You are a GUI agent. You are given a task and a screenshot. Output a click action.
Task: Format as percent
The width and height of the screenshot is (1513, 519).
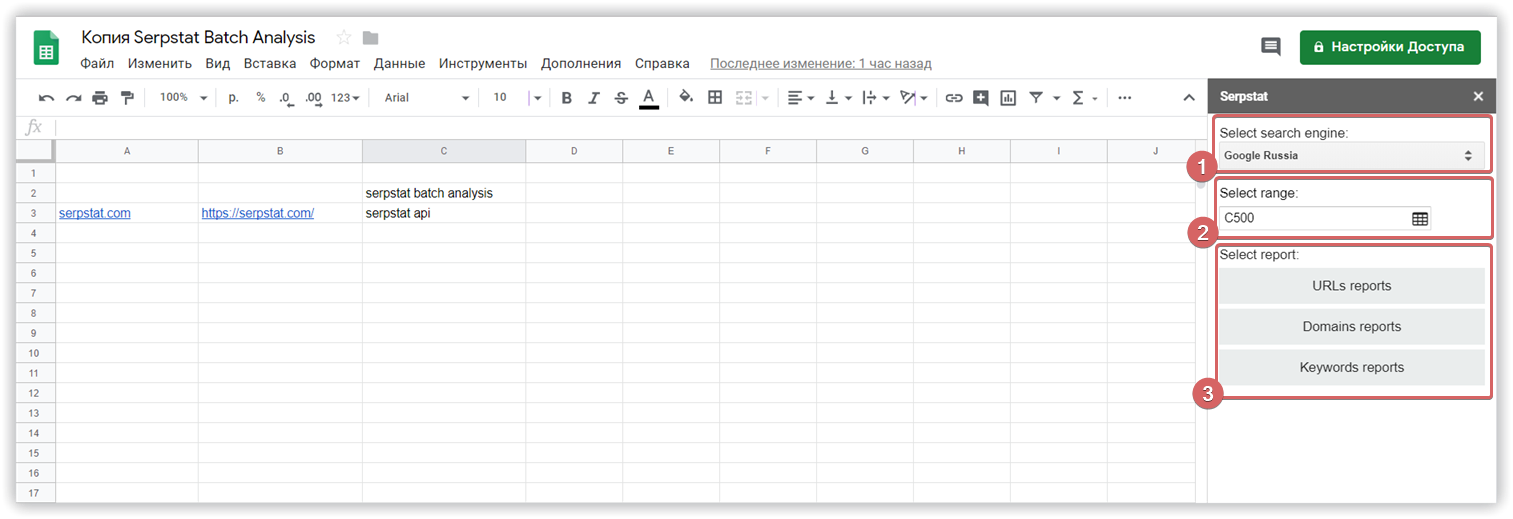click(261, 98)
